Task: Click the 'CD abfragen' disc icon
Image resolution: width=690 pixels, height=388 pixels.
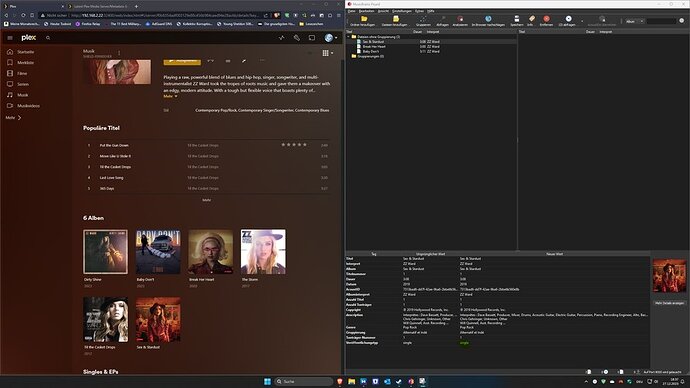Action: [x=568, y=19]
